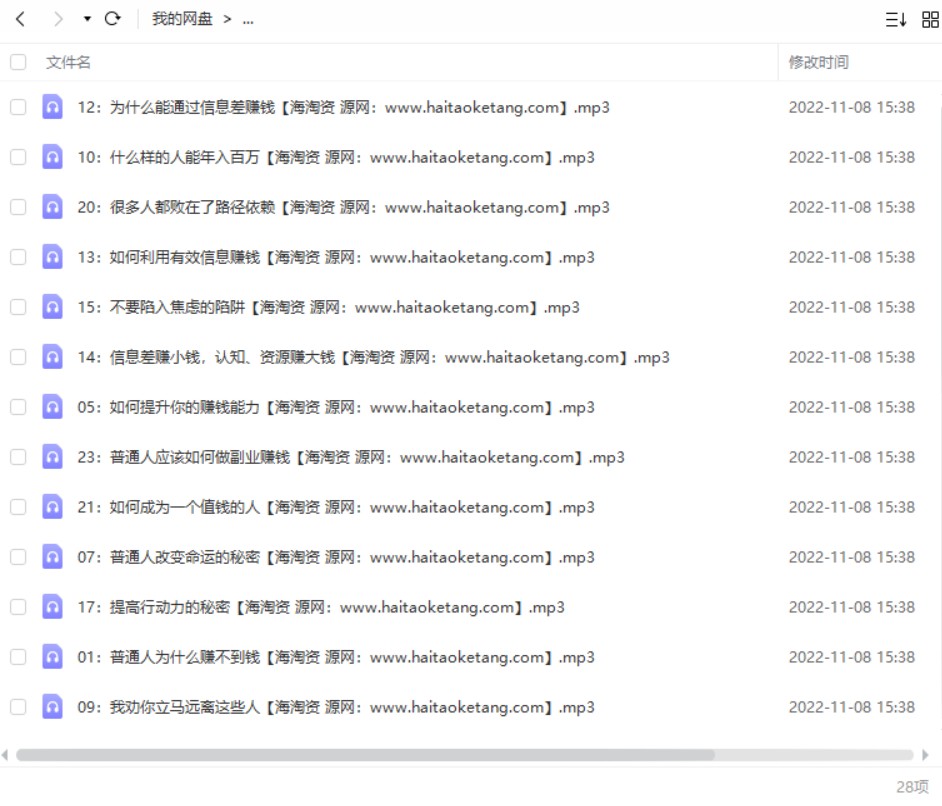Viewport: 942px width, 806px height.
Task: Select file name 12：为什么能通过信息差赚钱
Action: click(x=344, y=108)
